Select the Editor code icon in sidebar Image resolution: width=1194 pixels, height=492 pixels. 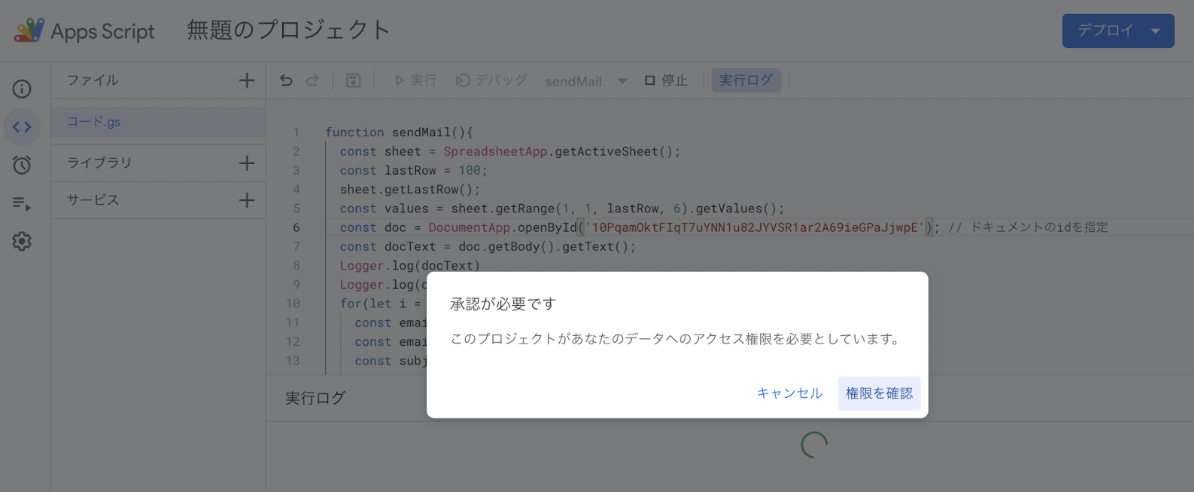click(22, 127)
